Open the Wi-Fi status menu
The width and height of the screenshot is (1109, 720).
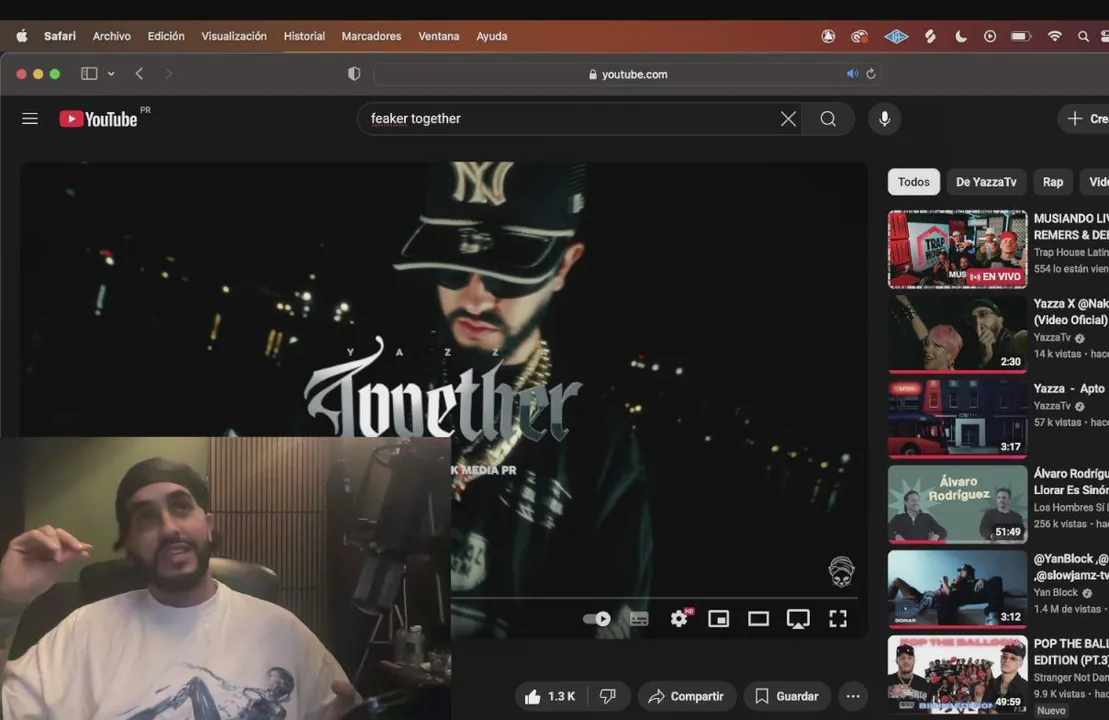(1055, 36)
